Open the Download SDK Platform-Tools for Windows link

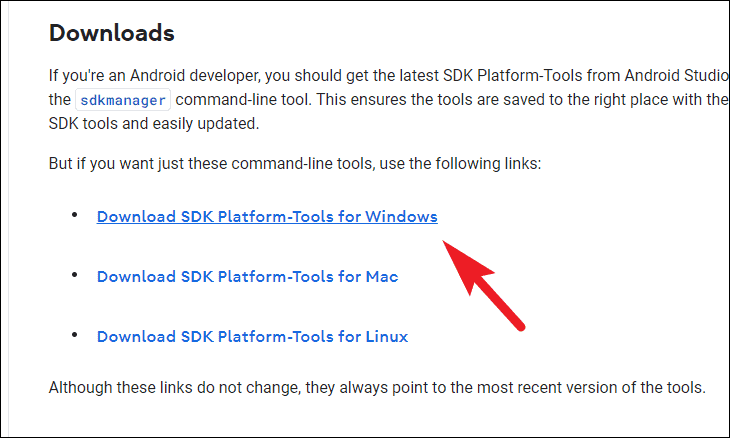(267, 216)
